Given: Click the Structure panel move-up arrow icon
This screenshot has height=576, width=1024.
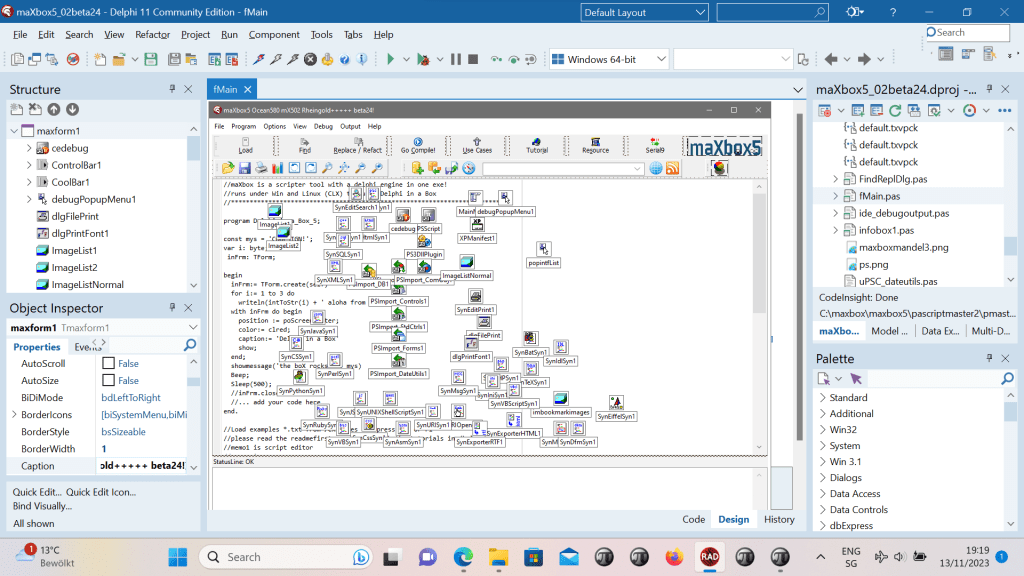Looking at the screenshot, I should [x=54, y=109].
